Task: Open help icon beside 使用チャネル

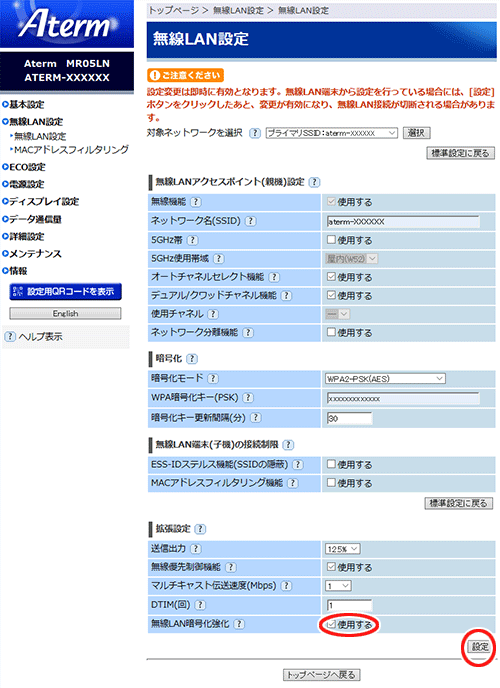Action: [x=213, y=314]
